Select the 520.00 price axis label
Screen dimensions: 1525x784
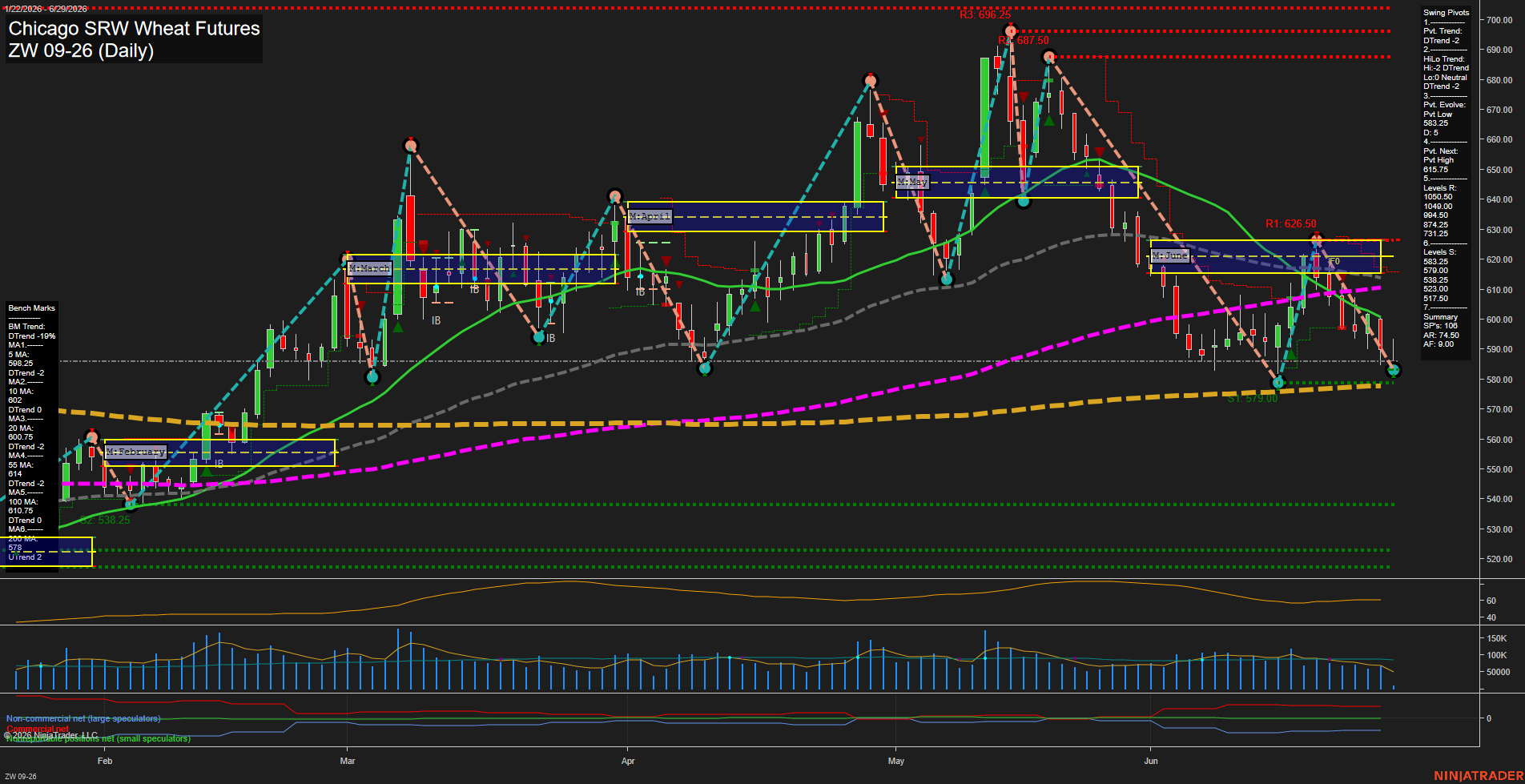point(1499,559)
